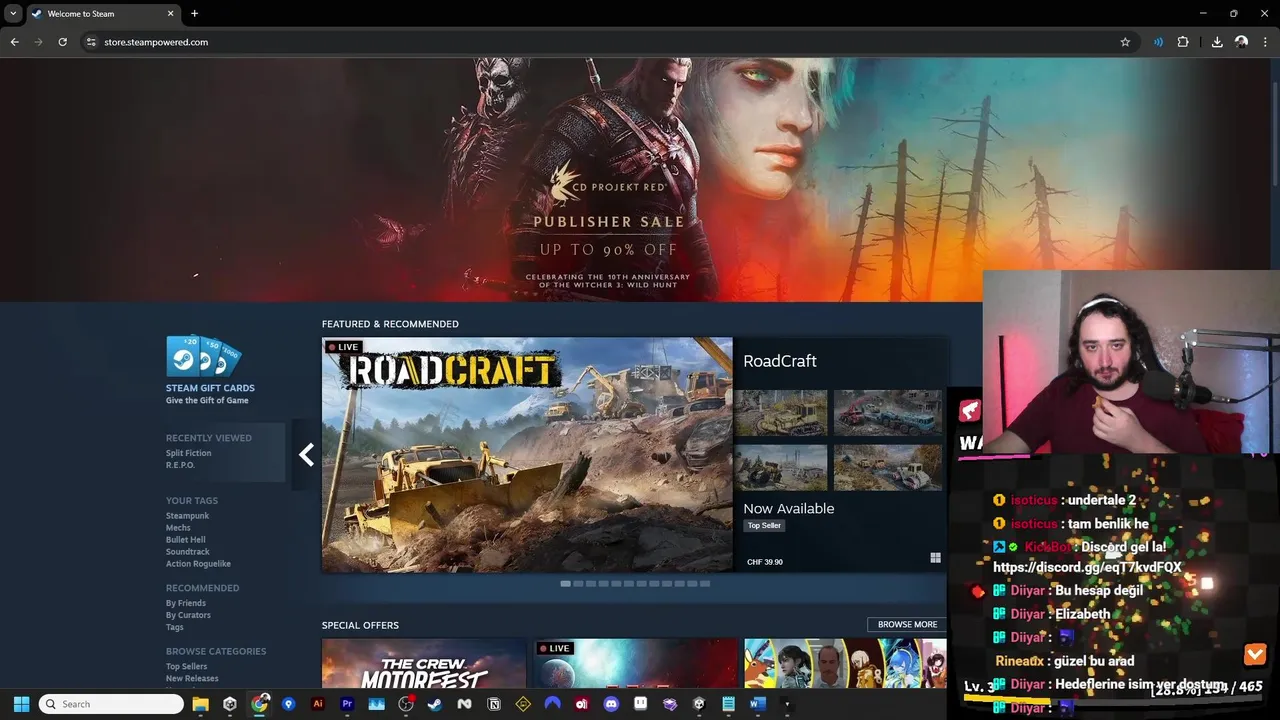Preview RoadCraft screenshot with yellow tracked vehicle
Image resolution: width=1280 pixels, height=720 pixels.
point(781,412)
